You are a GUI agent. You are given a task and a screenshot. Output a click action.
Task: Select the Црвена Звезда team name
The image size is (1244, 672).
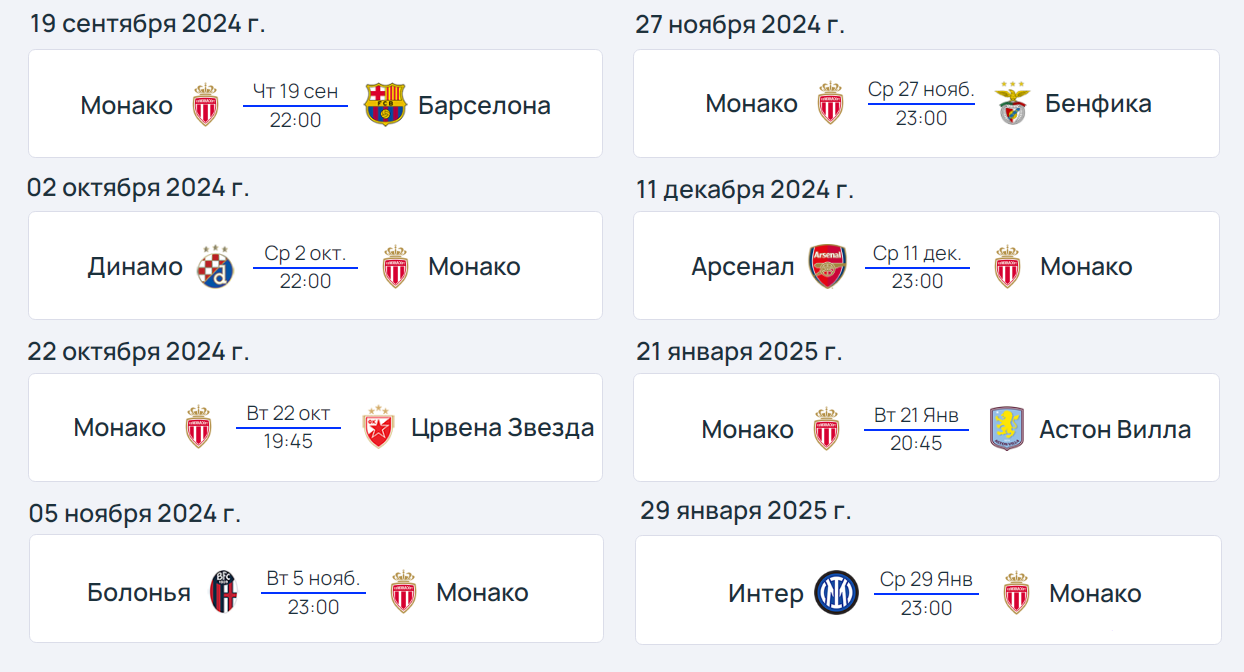coord(502,428)
